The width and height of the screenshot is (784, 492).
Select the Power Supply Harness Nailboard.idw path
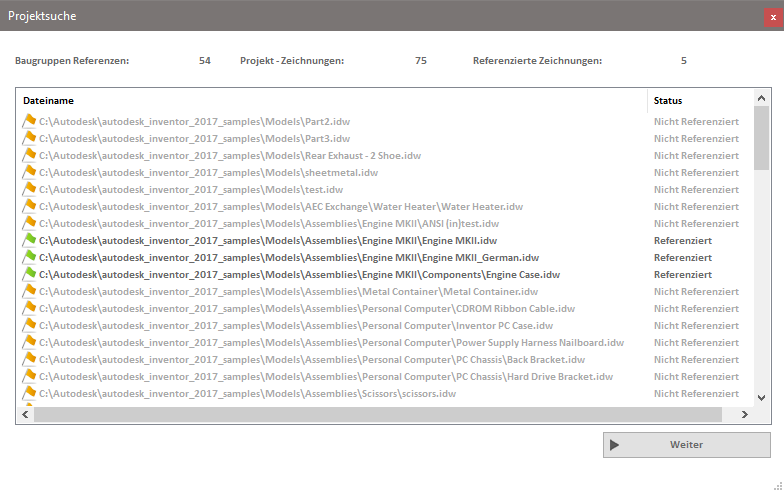click(x=332, y=342)
